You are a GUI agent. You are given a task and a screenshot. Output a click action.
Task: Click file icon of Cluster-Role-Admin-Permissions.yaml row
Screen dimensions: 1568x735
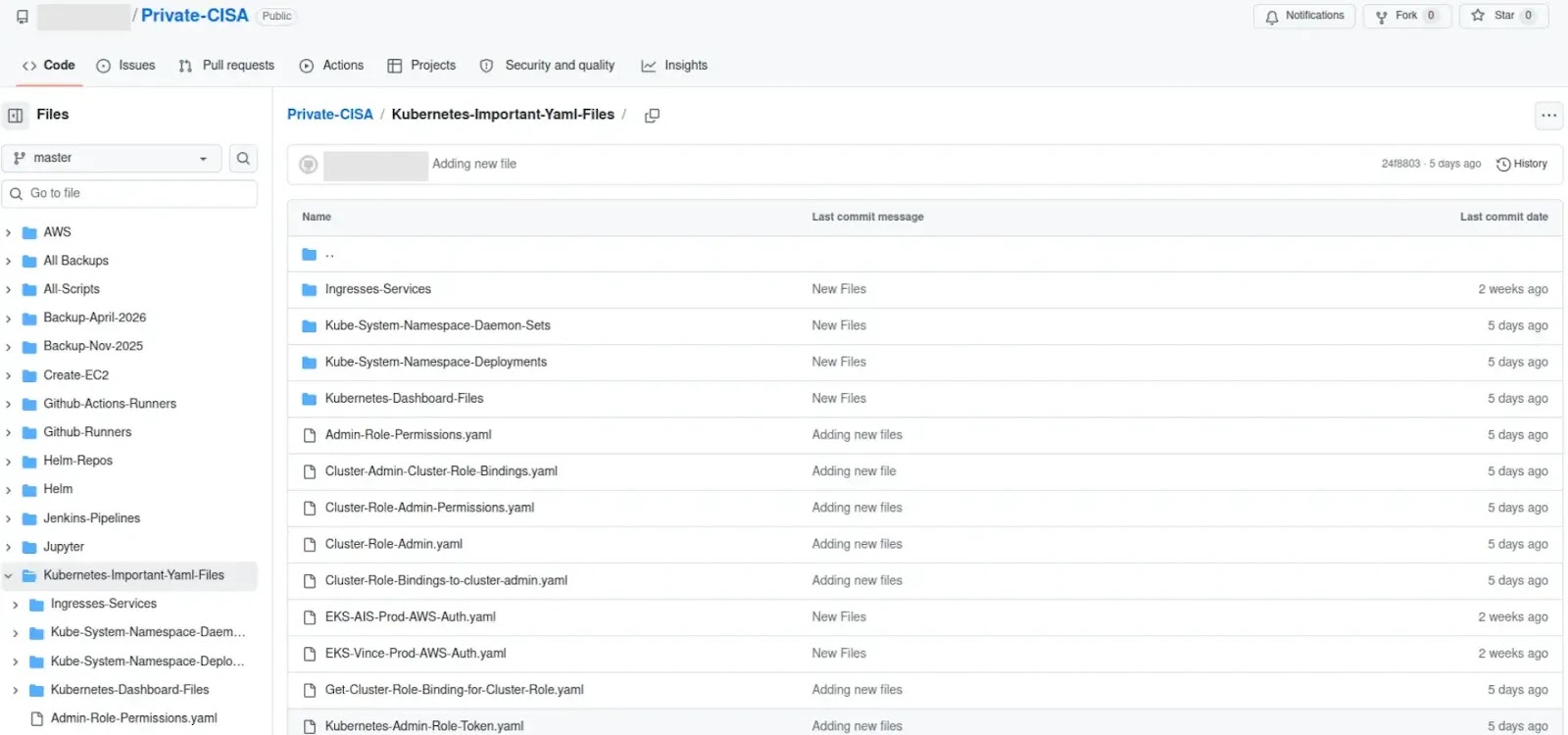pos(310,509)
